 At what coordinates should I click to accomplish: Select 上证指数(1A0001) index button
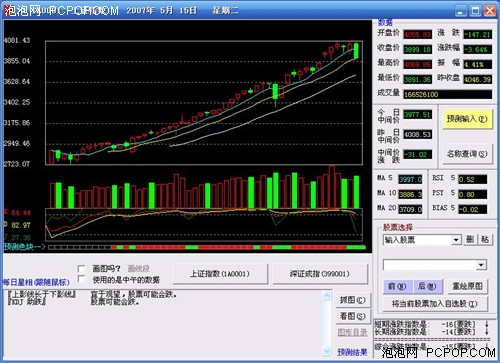[x=220, y=274]
